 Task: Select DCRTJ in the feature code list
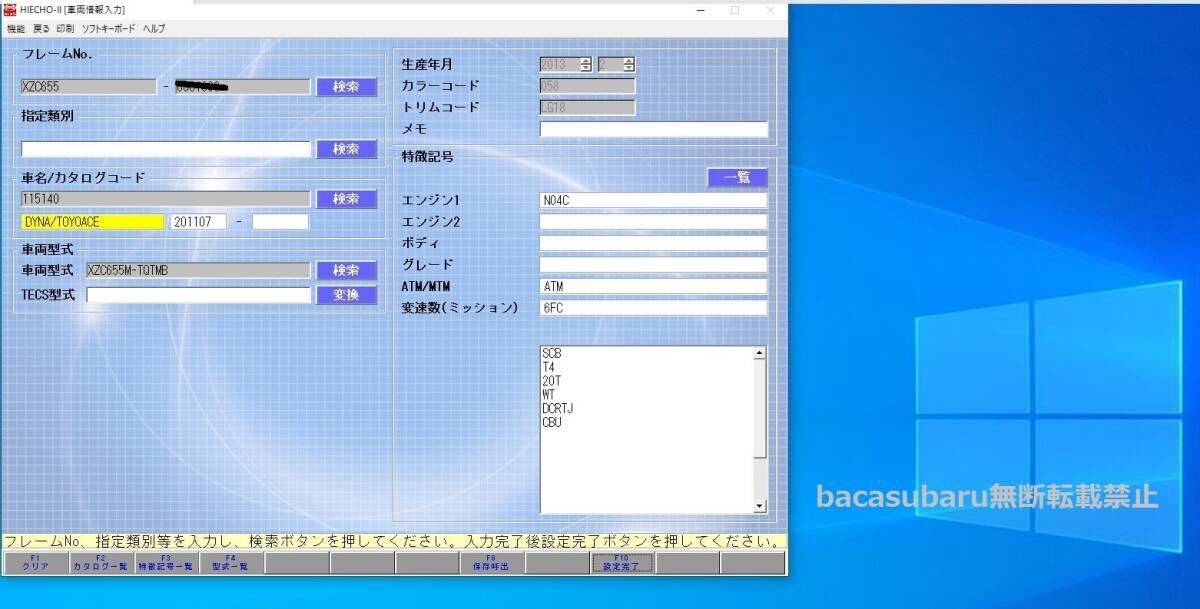click(x=557, y=409)
